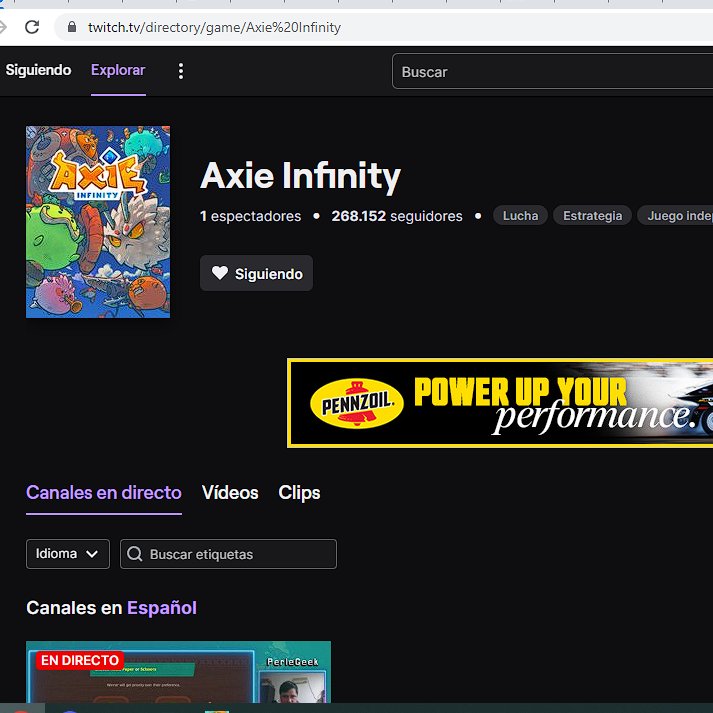Open the Pennzoil Power Up advertisement banner

point(500,403)
